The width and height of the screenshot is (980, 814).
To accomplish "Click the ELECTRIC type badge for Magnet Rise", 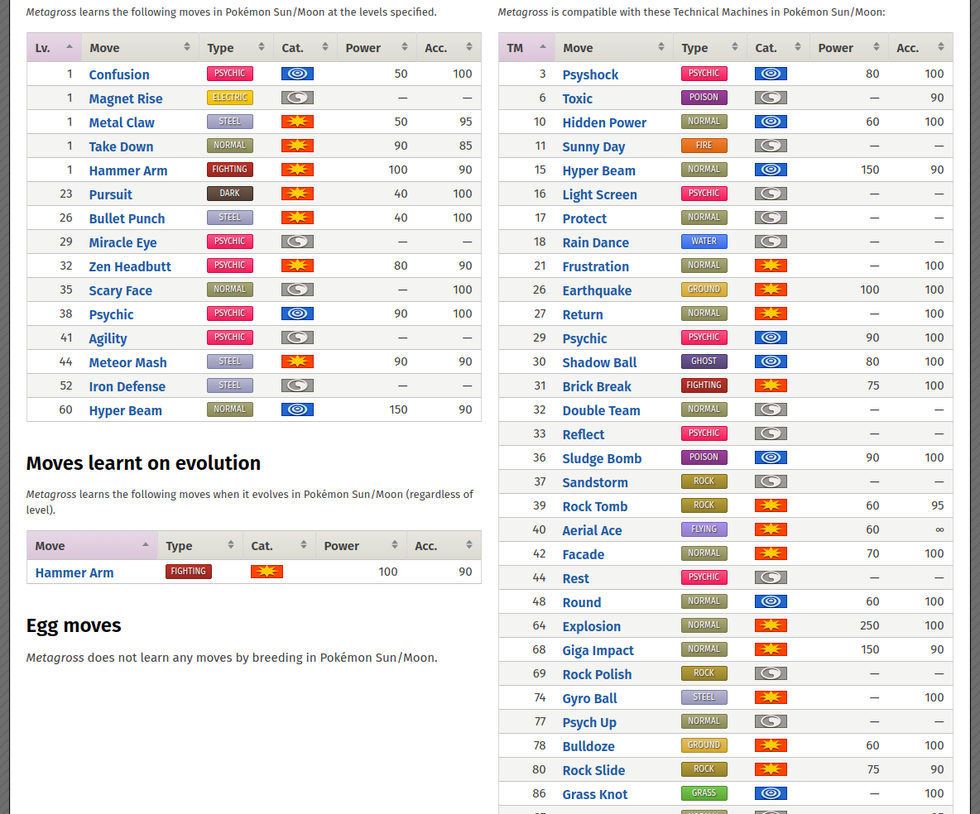I will [x=229, y=98].
